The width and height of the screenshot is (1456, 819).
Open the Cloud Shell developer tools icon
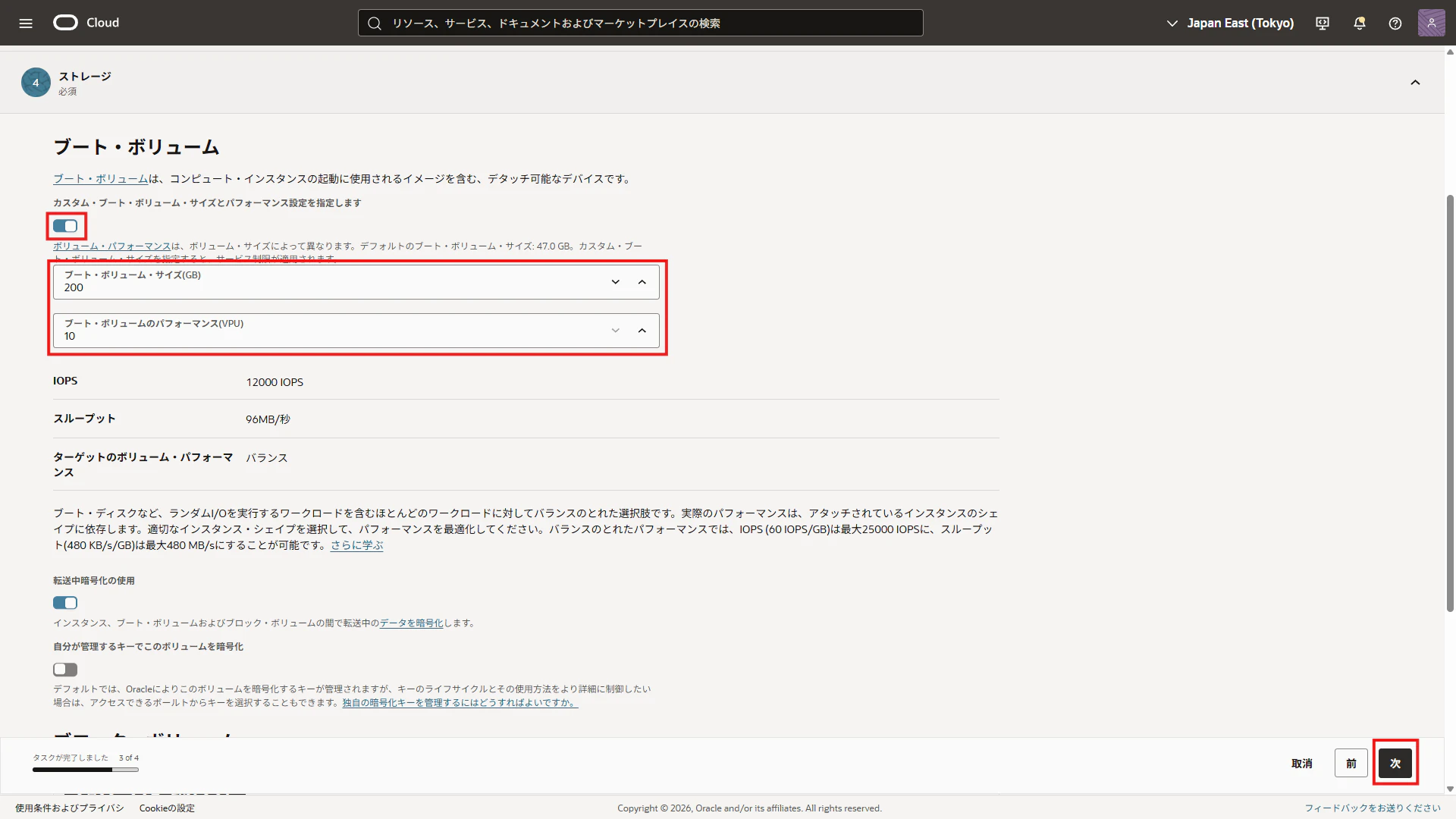(1323, 24)
